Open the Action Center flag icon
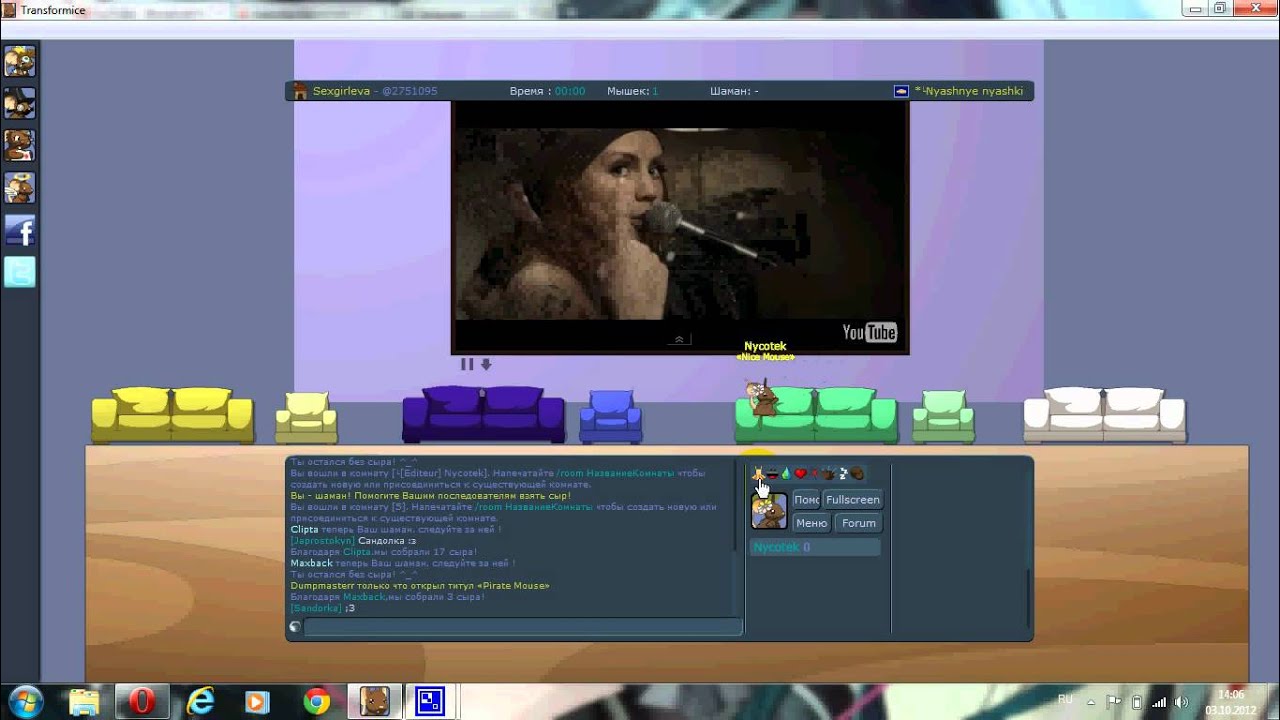 (x=1113, y=701)
